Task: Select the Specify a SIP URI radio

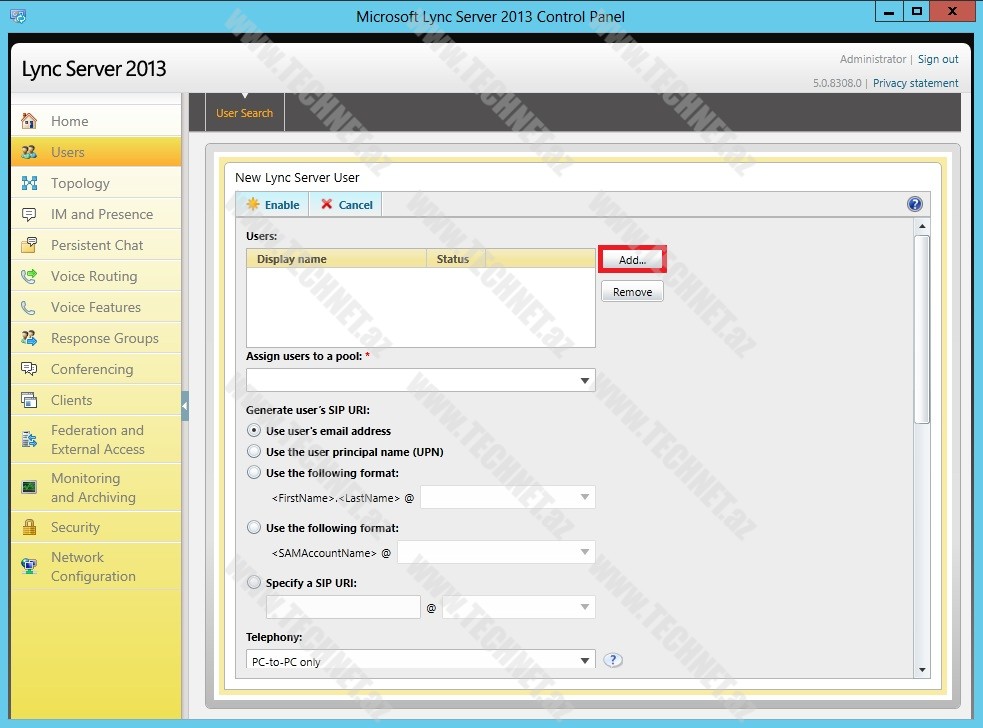Action: point(253,582)
